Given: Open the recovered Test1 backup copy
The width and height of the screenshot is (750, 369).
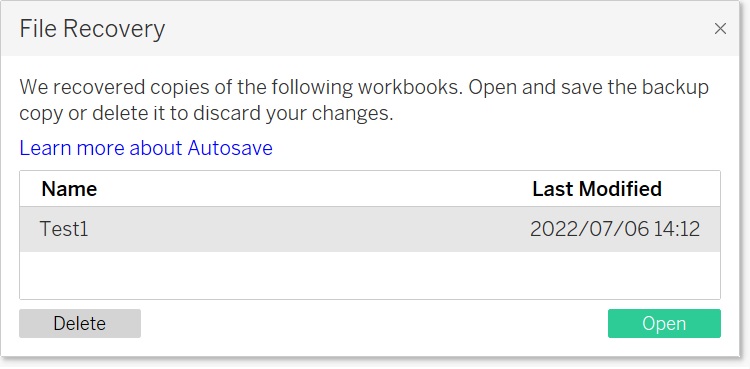Looking at the screenshot, I should (x=664, y=324).
